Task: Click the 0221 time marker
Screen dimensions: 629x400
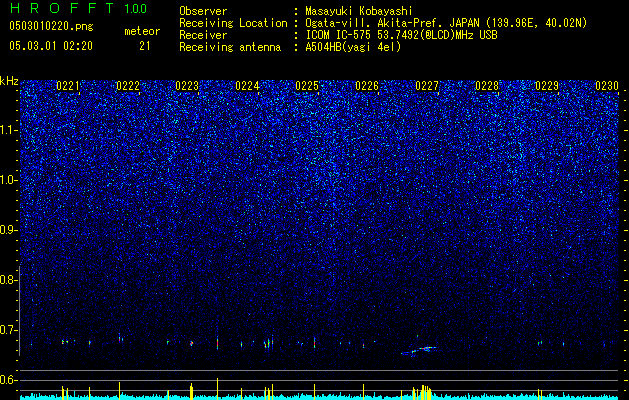Action: point(68,86)
